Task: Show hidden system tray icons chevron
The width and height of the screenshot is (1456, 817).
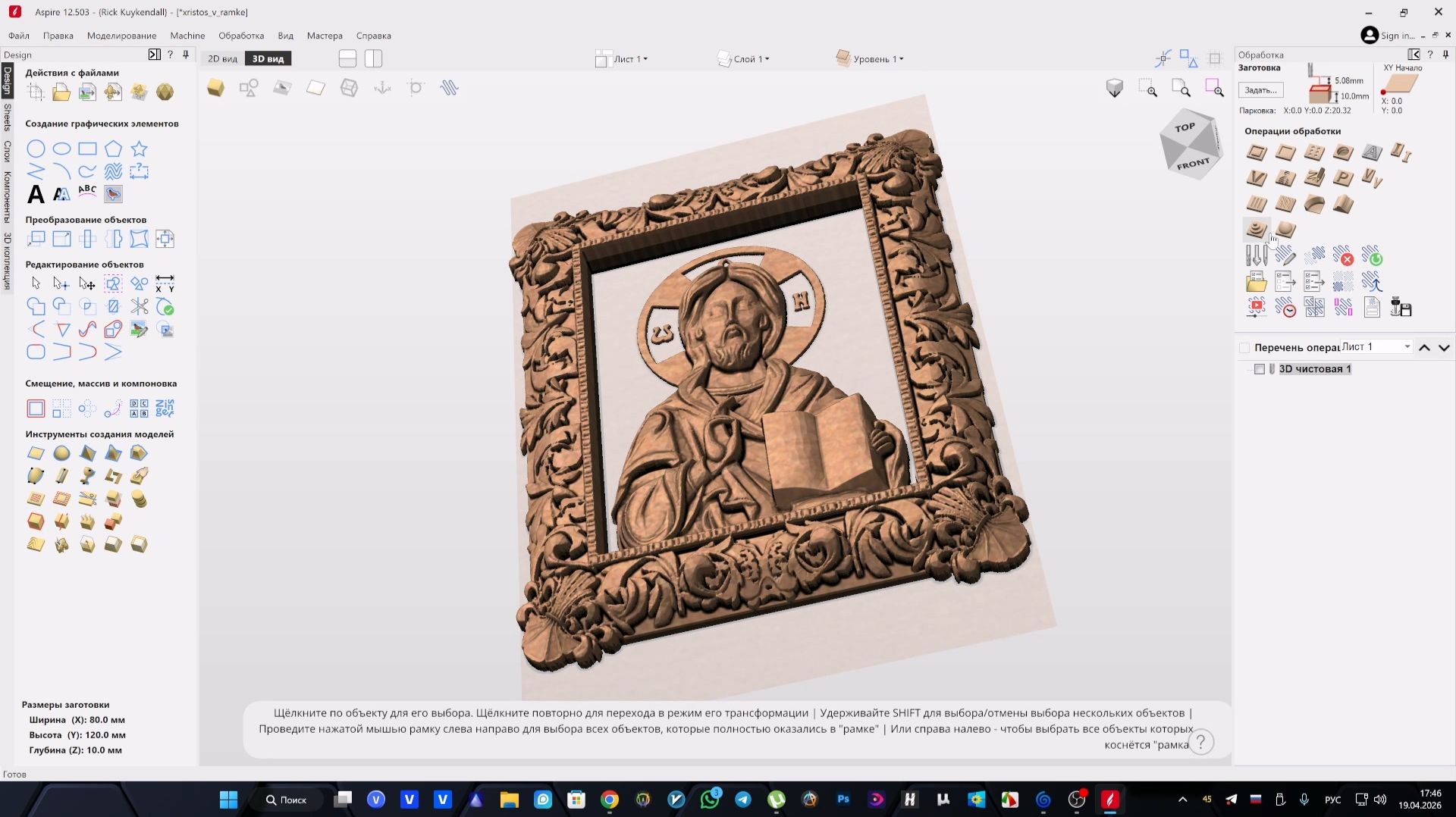Action: pos(1182,800)
